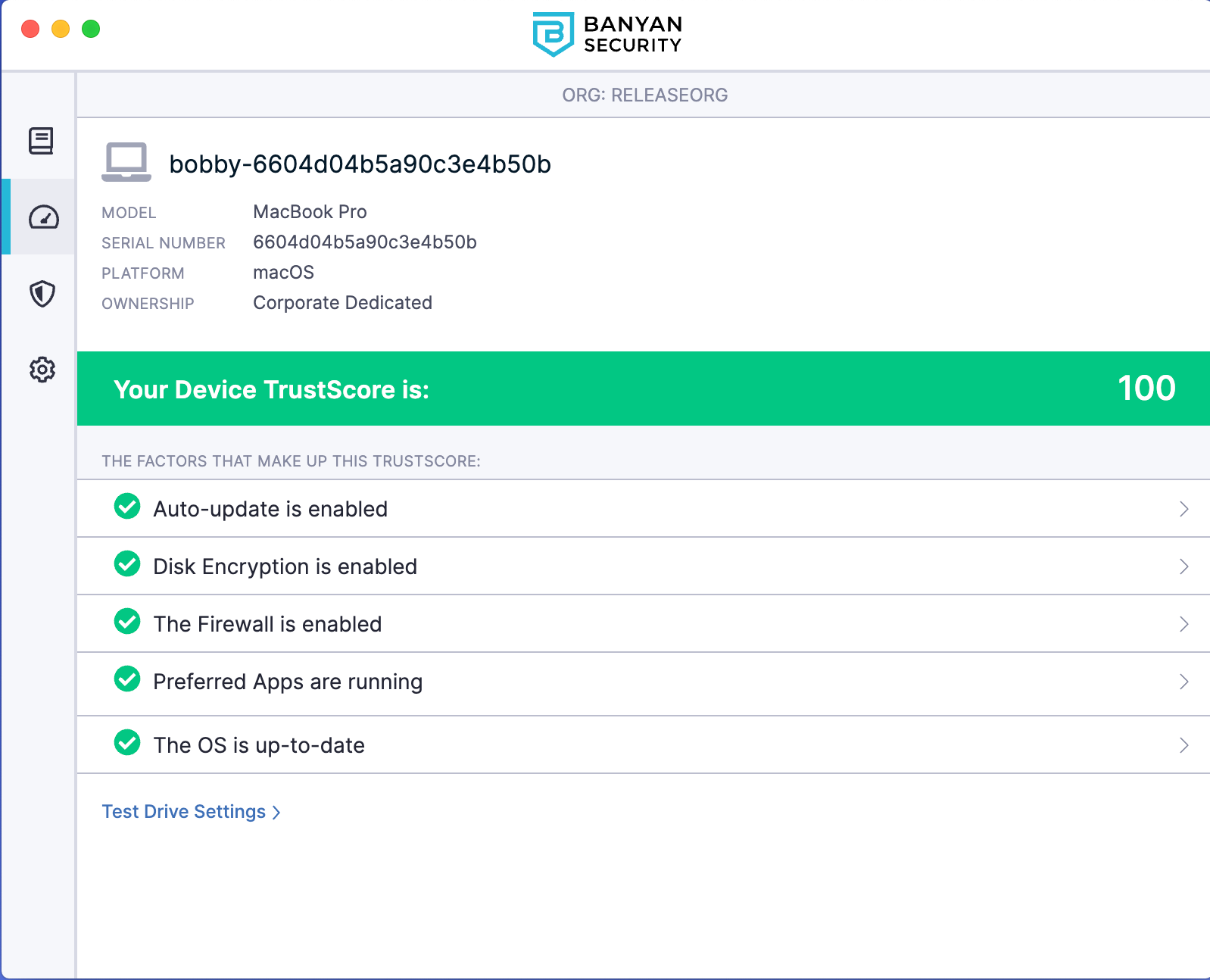Click the device name bobby-6604d04b5a90c3e4b50b
Screen dimensions: 1210x980
[x=360, y=164]
